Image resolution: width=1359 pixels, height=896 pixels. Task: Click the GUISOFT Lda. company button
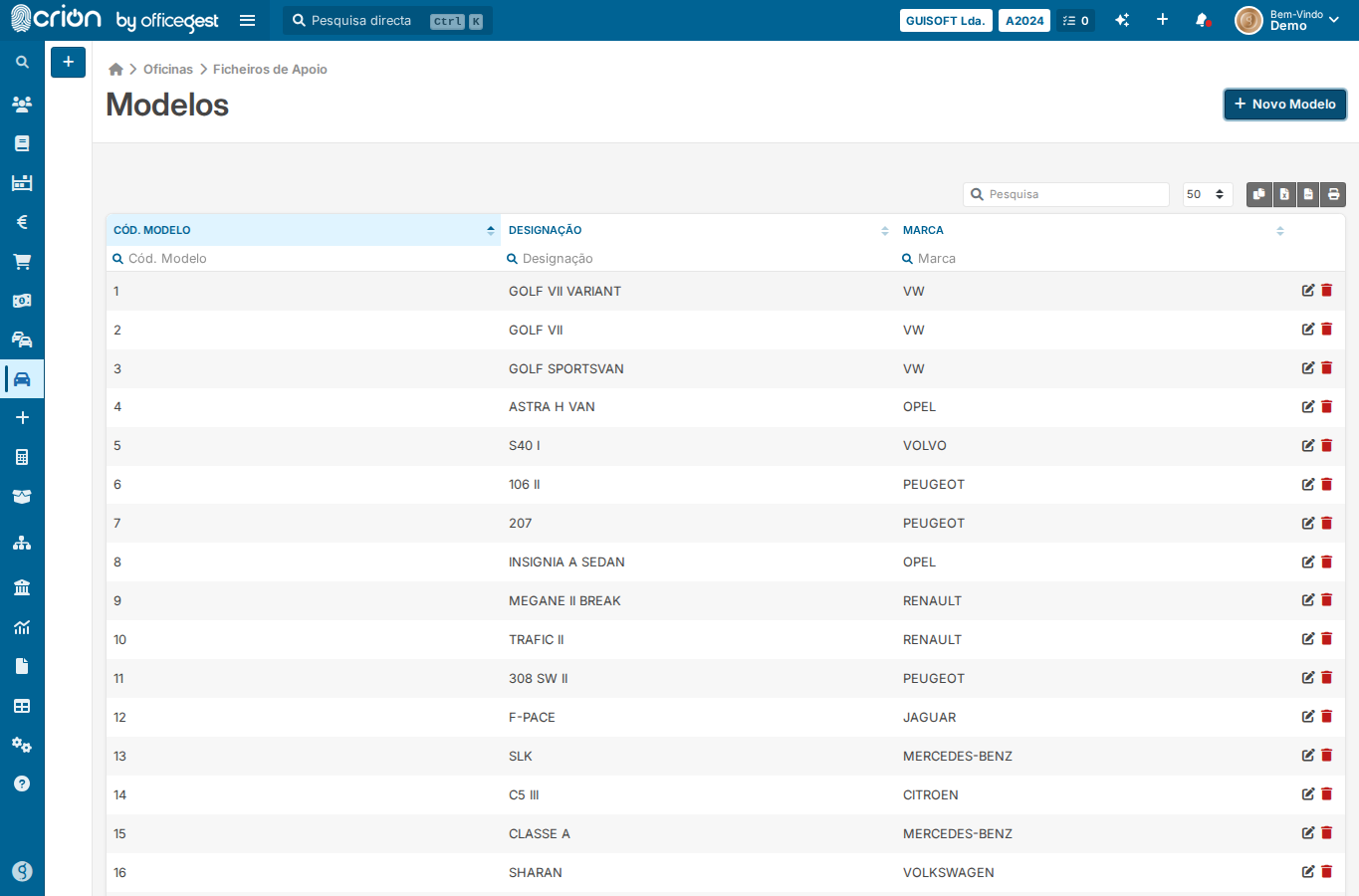point(945,20)
